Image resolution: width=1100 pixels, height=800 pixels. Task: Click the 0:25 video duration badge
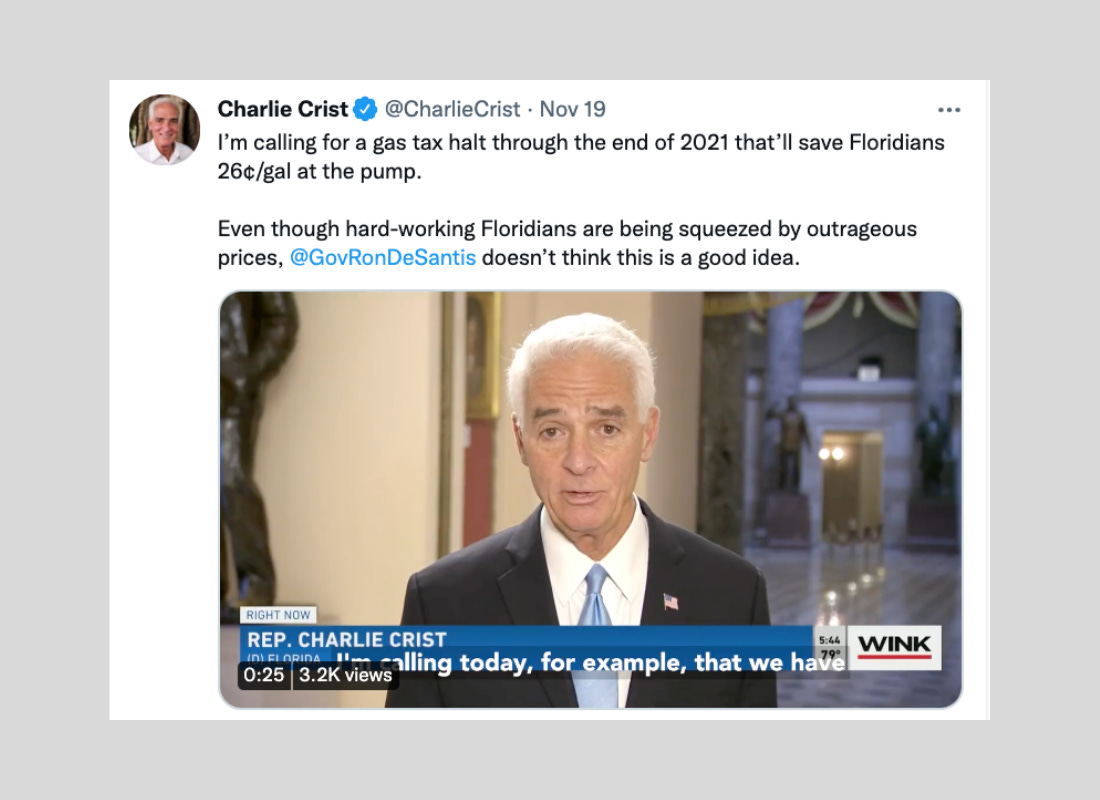tap(264, 675)
